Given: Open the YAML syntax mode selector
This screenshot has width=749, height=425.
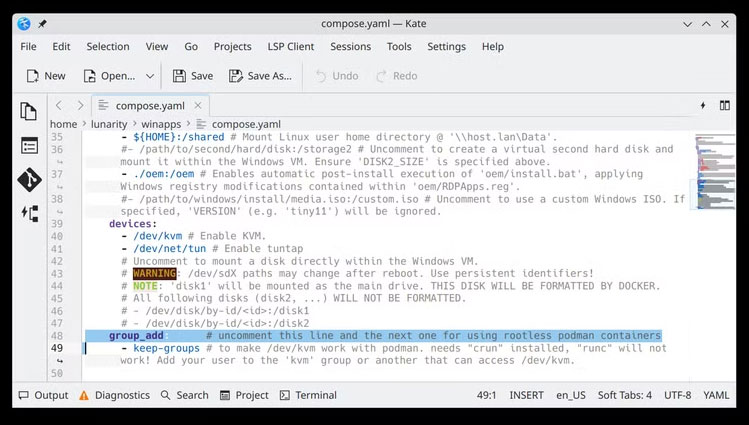Looking at the screenshot, I should click(x=716, y=395).
